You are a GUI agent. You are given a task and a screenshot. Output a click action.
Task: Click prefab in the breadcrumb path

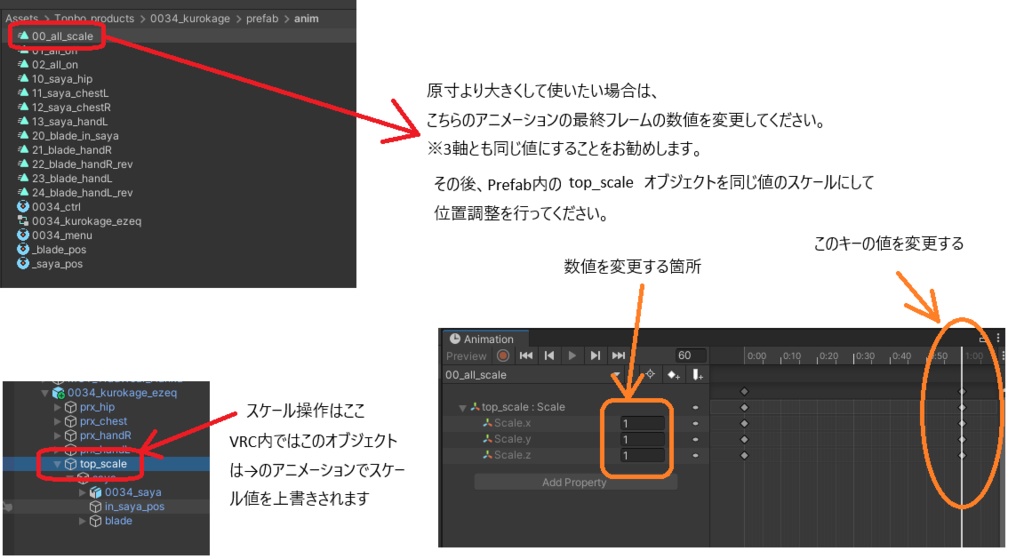[x=262, y=18]
